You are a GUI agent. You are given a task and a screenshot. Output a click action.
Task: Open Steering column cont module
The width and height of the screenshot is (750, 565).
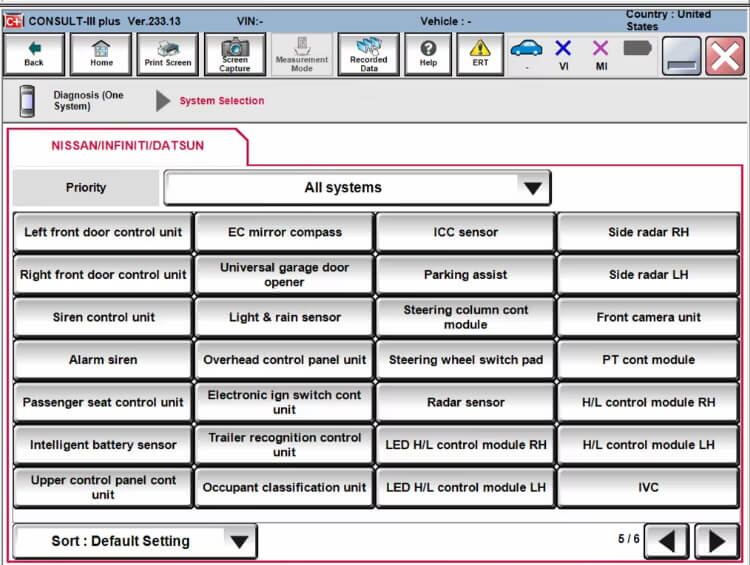(x=465, y=317)
